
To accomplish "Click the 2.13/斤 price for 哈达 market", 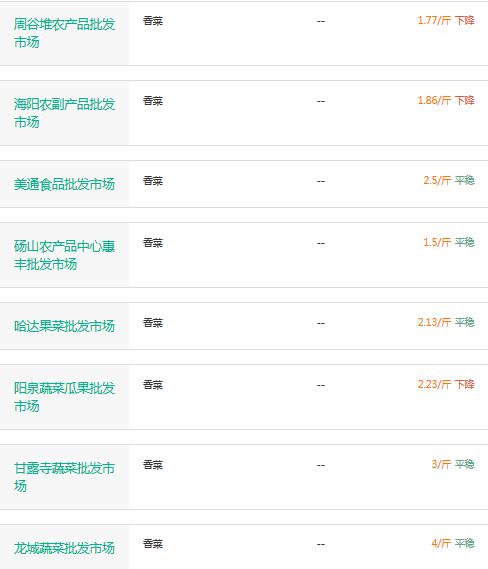I will coord(434,322).
